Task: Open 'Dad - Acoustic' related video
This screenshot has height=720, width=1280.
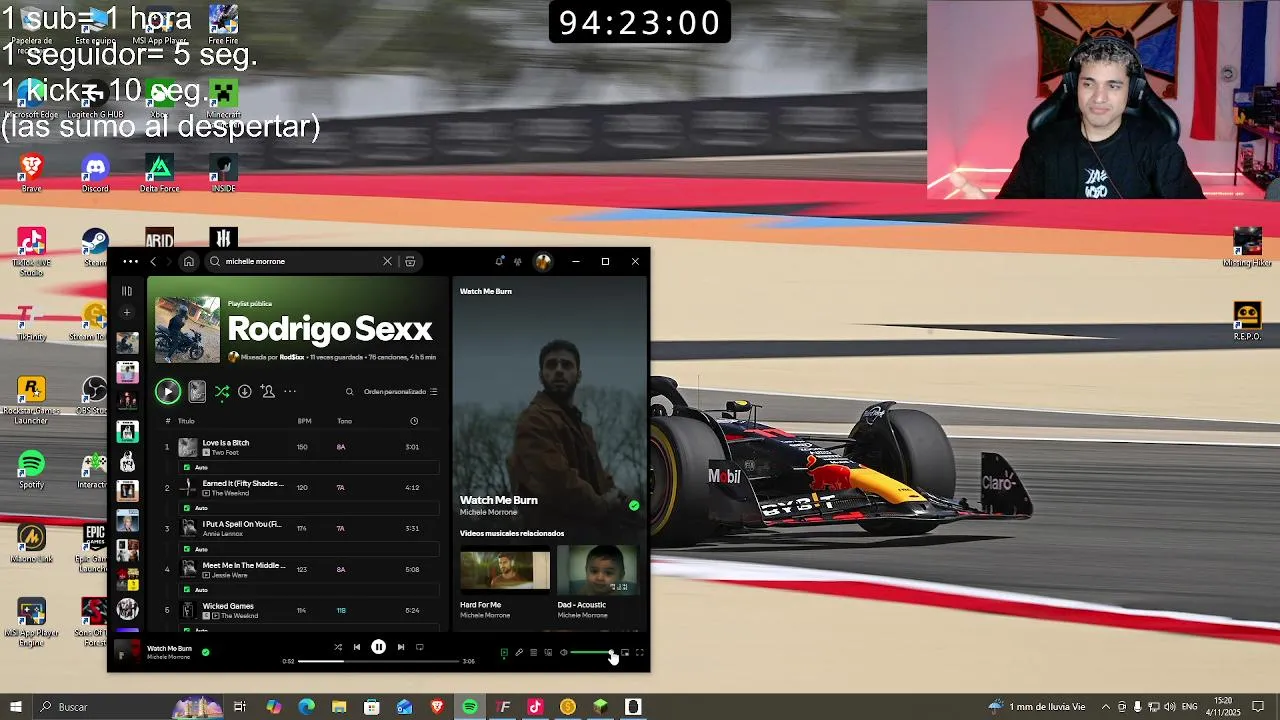Action: [x=597, y=572]
